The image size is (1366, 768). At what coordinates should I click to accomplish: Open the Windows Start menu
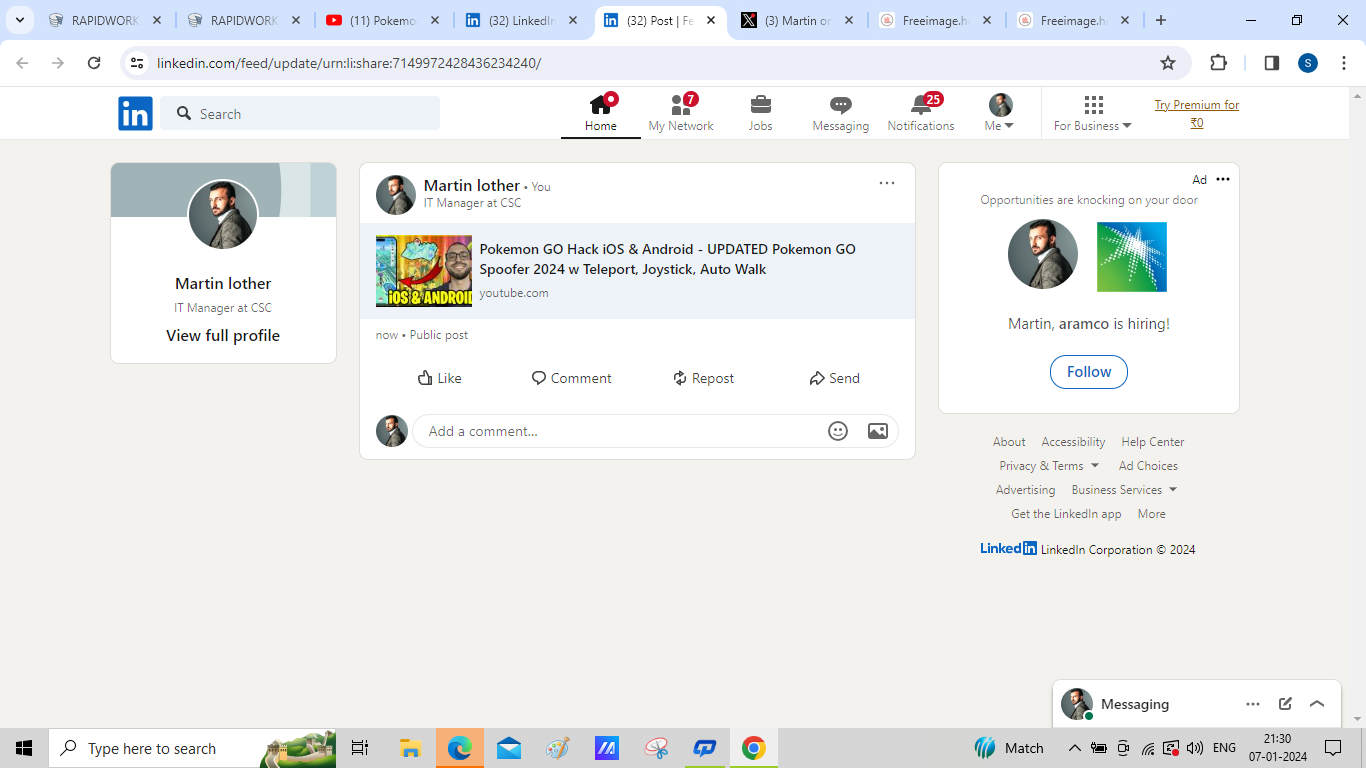[x=24, y=748]
